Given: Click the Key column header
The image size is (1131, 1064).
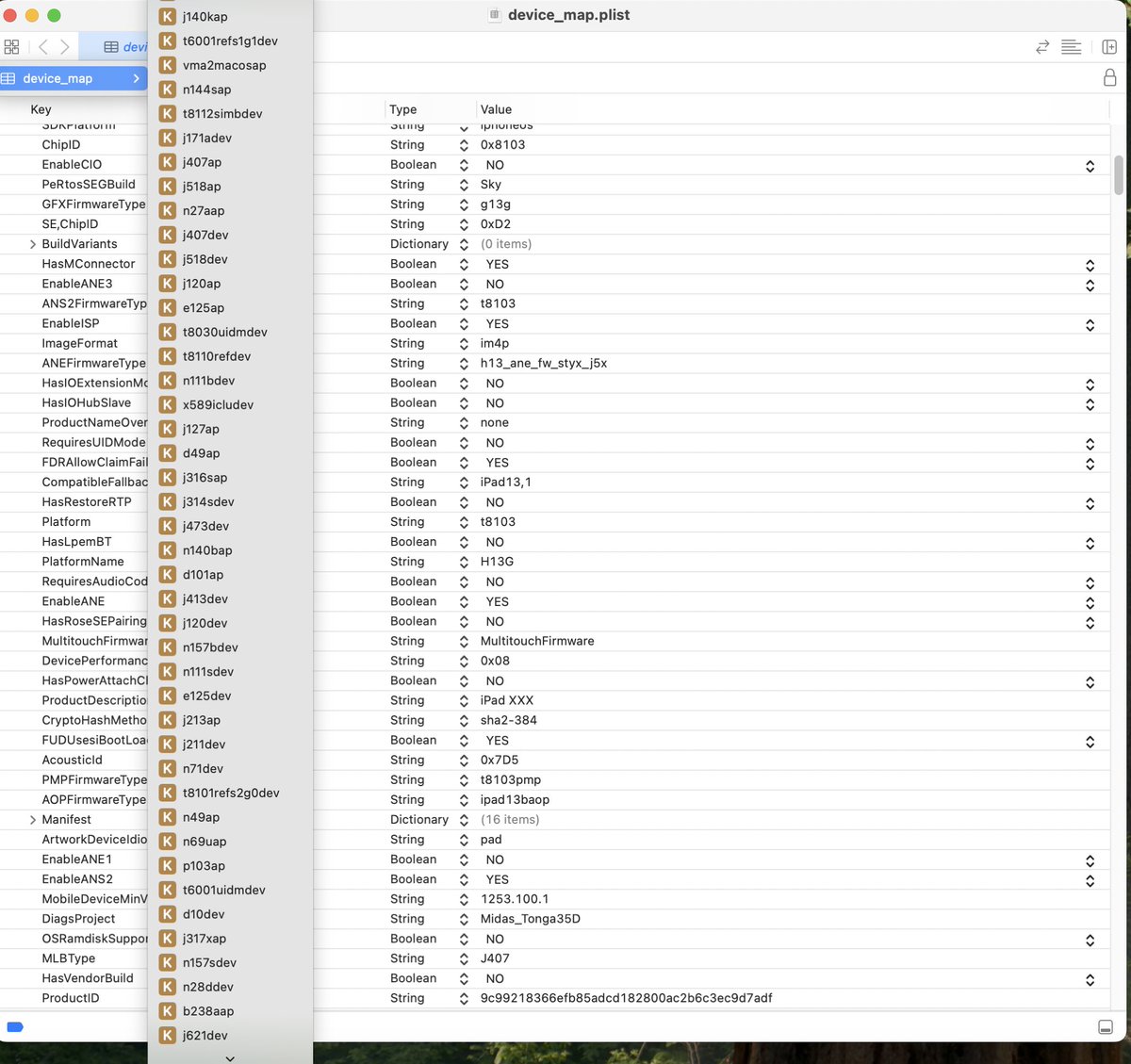Looking at the screenshot, I should coord(41,109).
